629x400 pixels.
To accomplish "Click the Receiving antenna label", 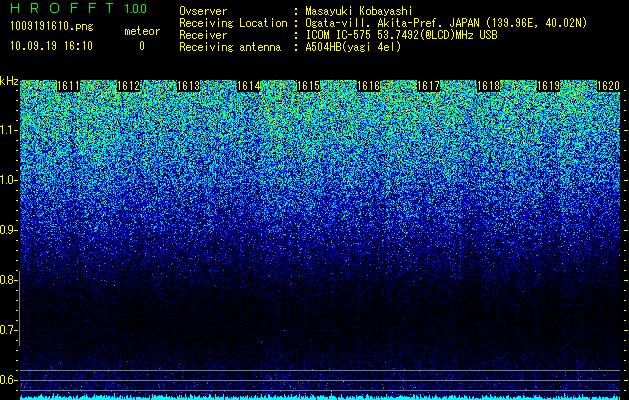I will tap(230, 47).
